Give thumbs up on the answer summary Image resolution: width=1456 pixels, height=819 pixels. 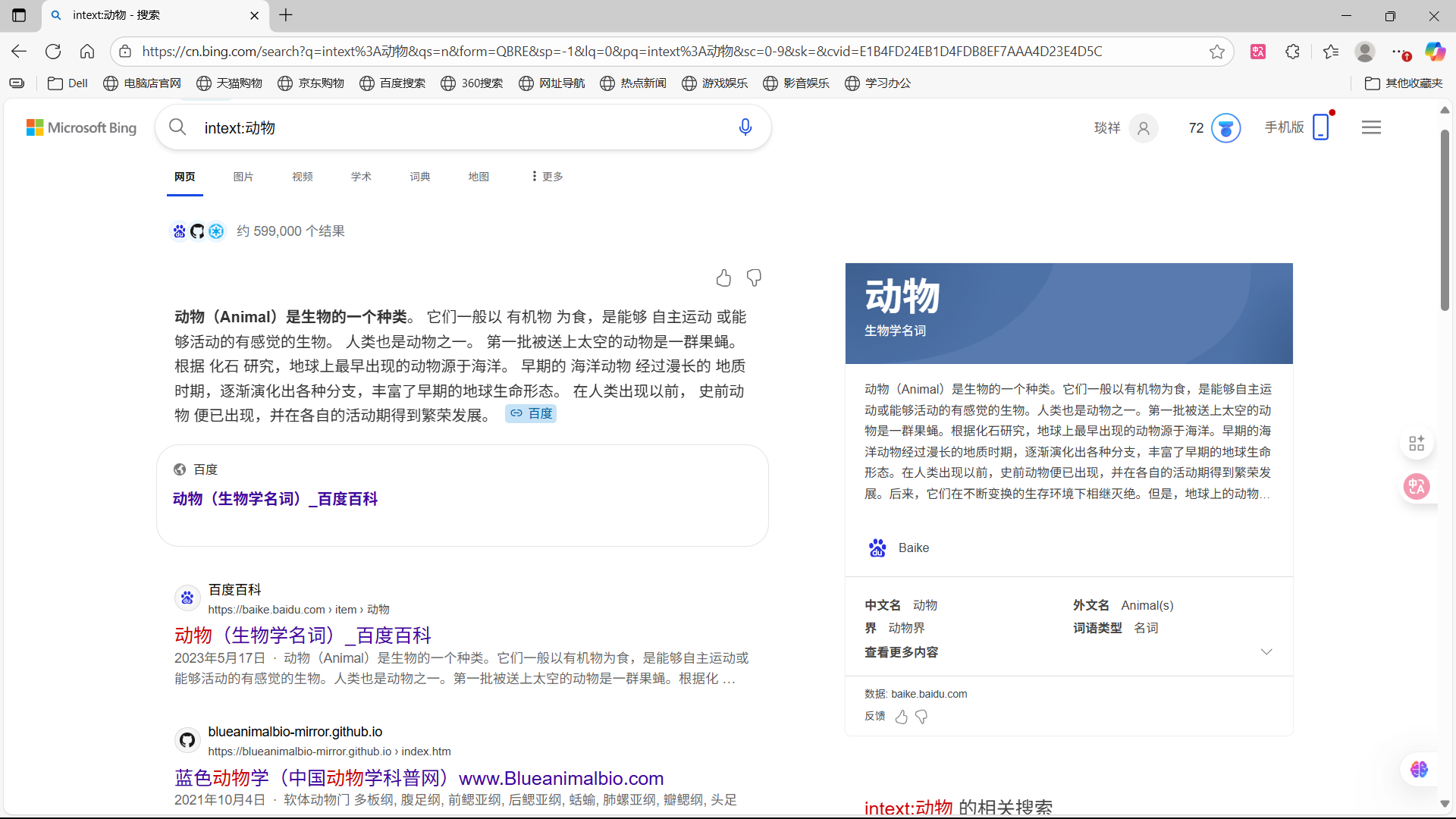coord(723,278)
